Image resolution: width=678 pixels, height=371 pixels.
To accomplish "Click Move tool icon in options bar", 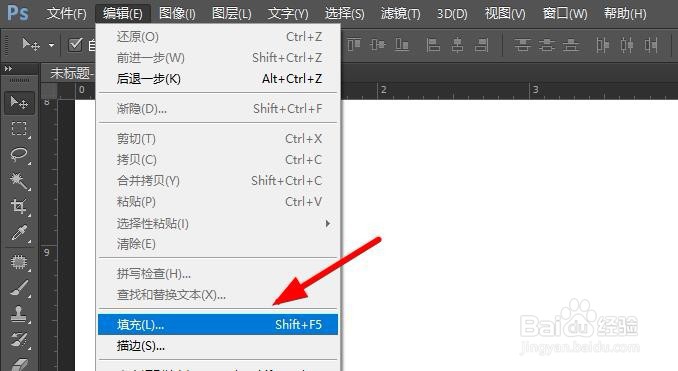I will click(31, 44).
